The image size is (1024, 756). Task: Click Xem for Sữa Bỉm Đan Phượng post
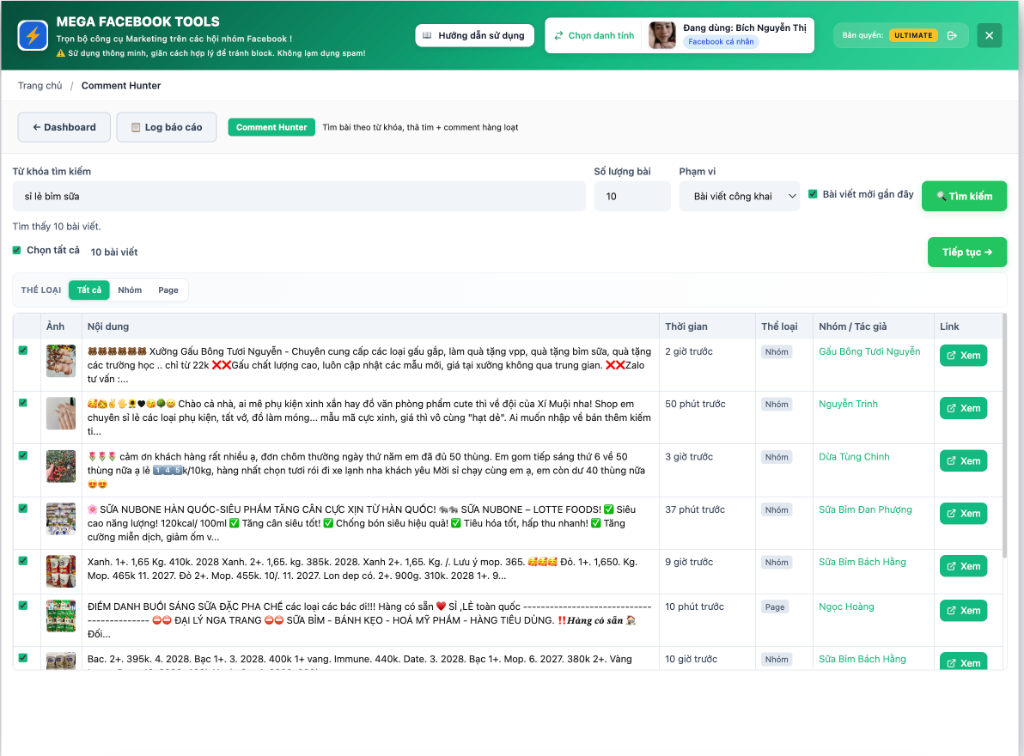coord(963,514)
